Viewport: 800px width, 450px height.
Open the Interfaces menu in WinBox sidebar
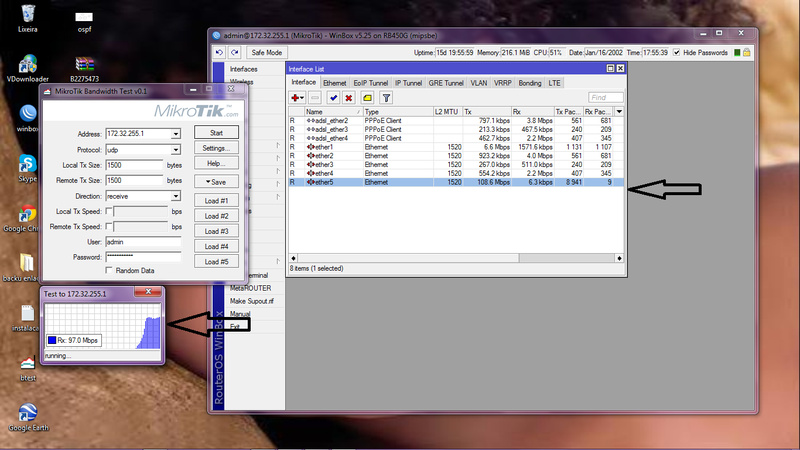click(243, 68)
